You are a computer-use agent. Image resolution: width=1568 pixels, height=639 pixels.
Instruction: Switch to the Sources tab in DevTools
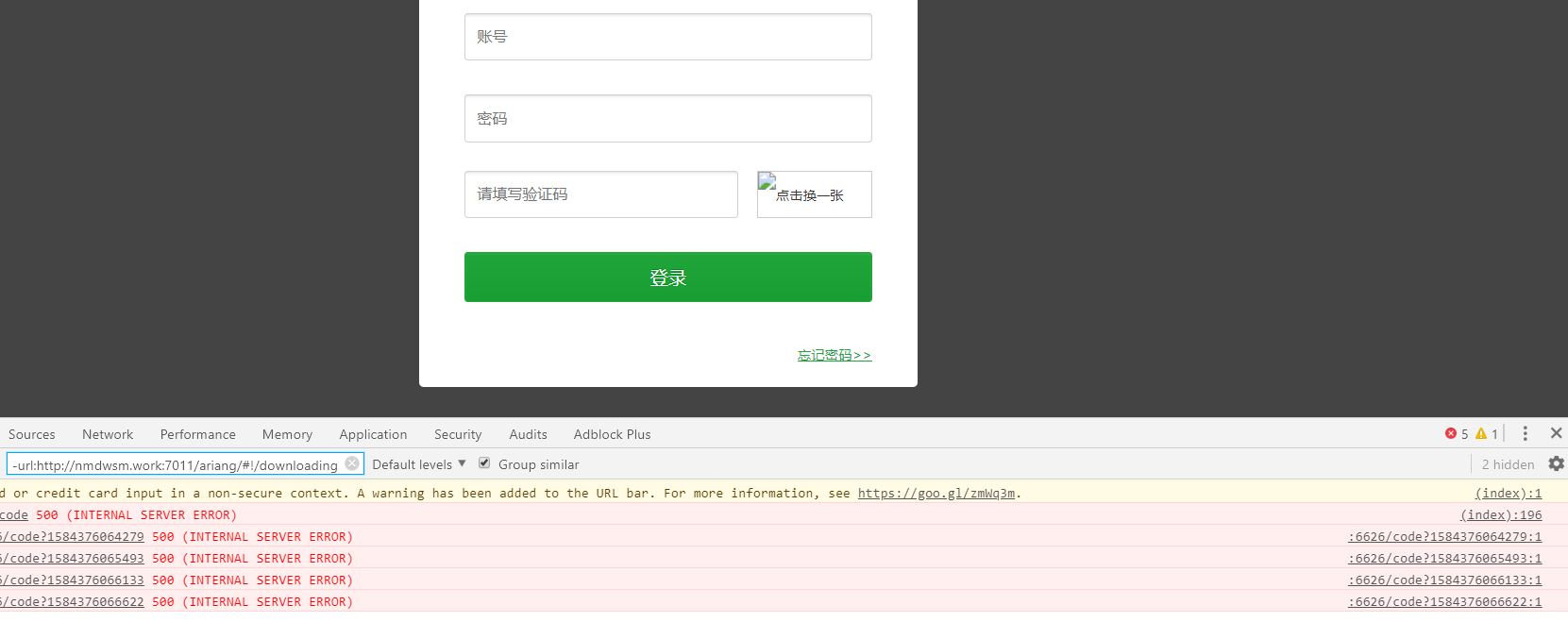coord(32,434)
